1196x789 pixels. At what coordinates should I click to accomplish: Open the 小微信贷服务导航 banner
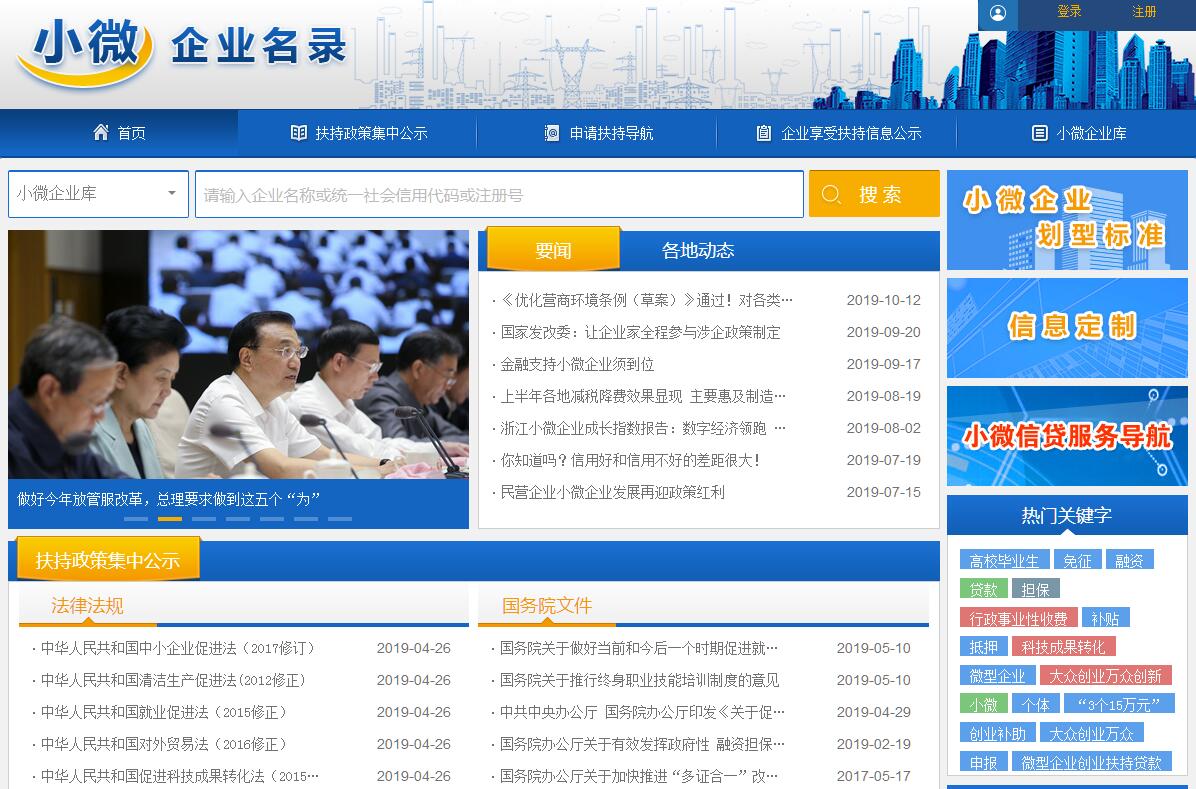click(x=1067, y=436)
